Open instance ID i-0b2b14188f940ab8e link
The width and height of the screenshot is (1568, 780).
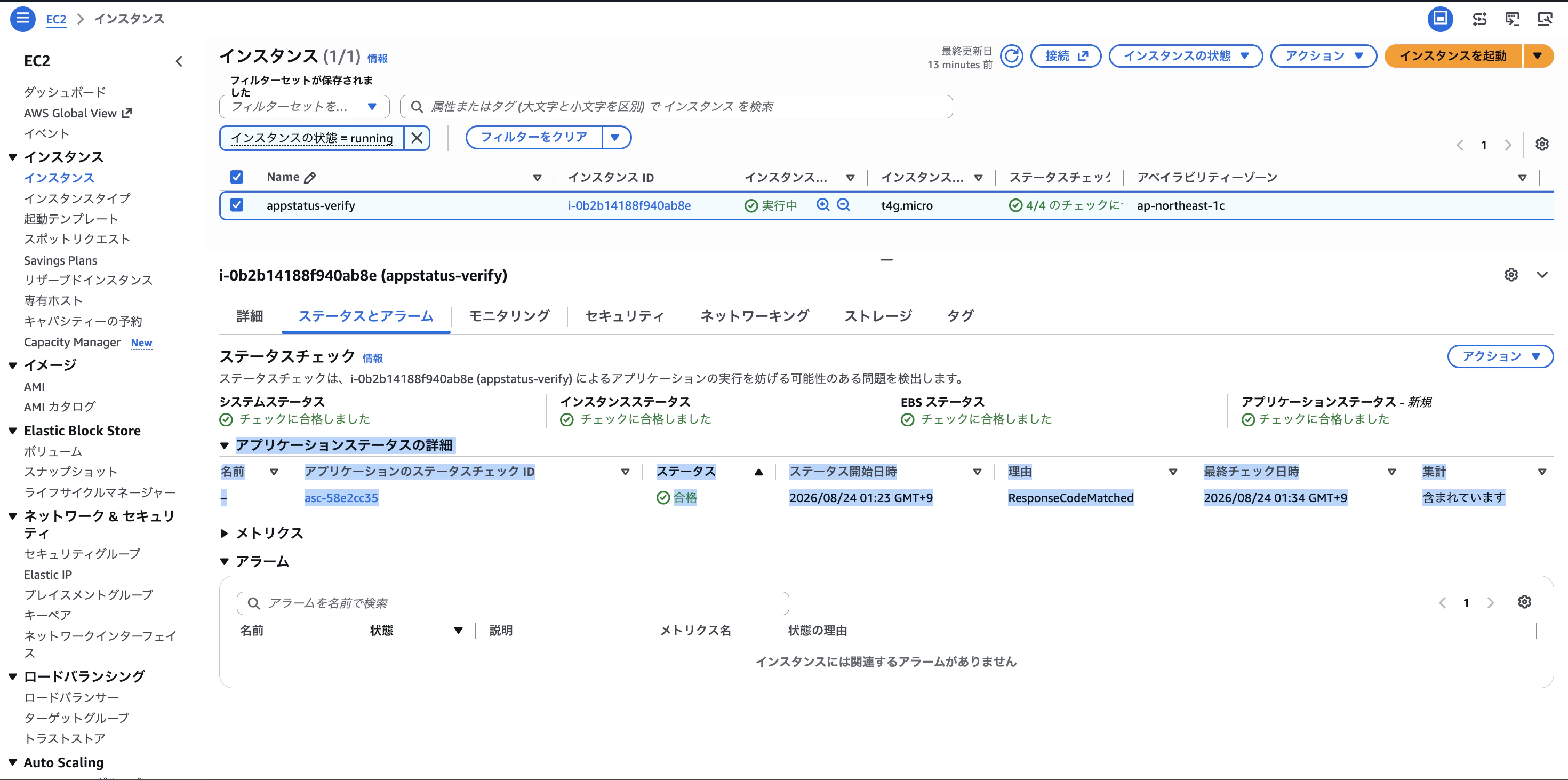coord(629,206)
